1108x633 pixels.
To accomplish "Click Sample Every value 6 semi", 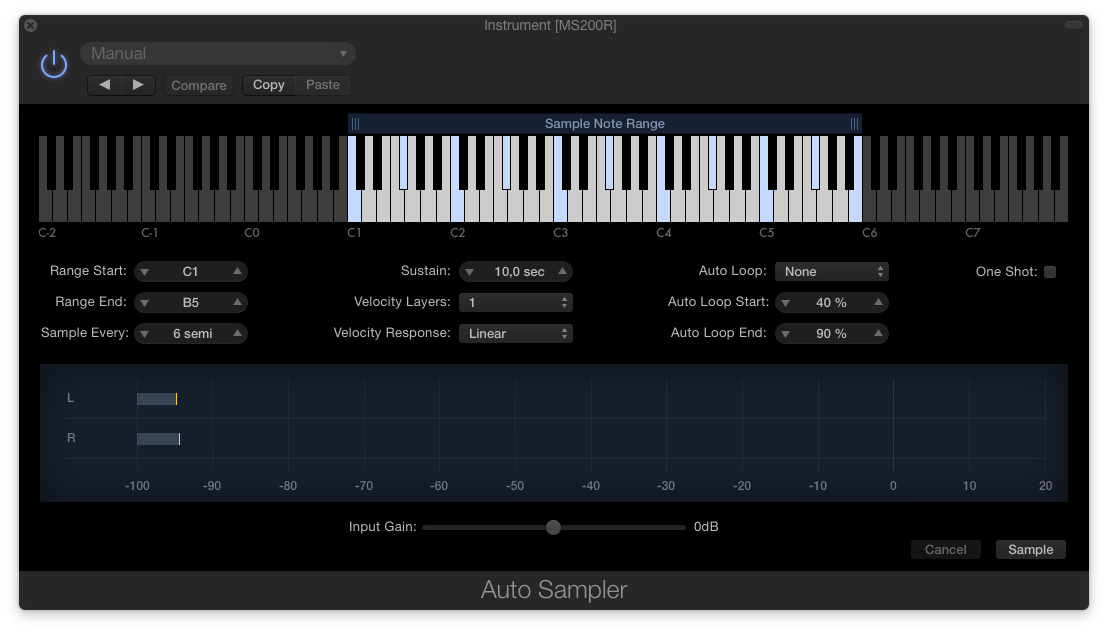I will click(x=192, y=333).
